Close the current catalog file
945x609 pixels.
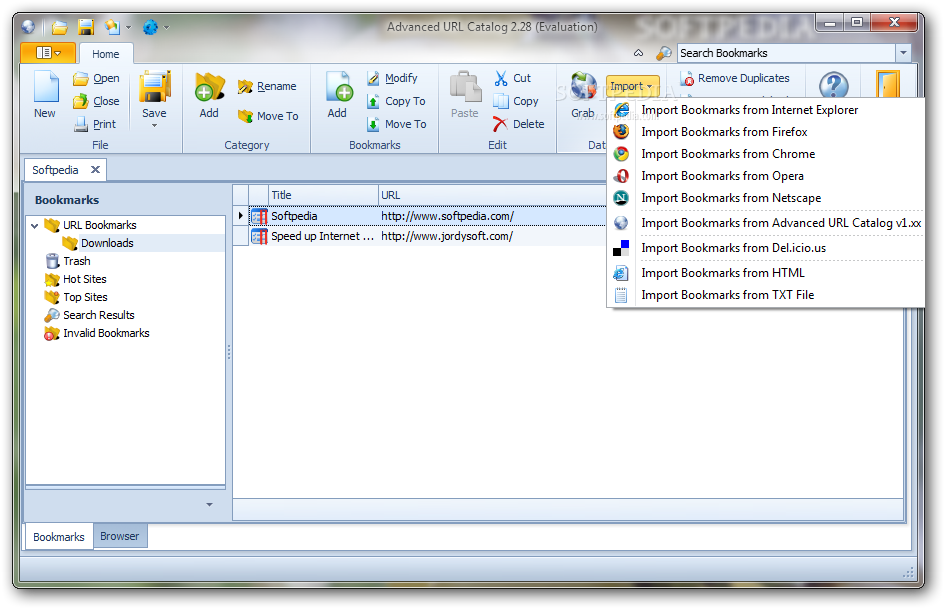(x=96, y=101)
